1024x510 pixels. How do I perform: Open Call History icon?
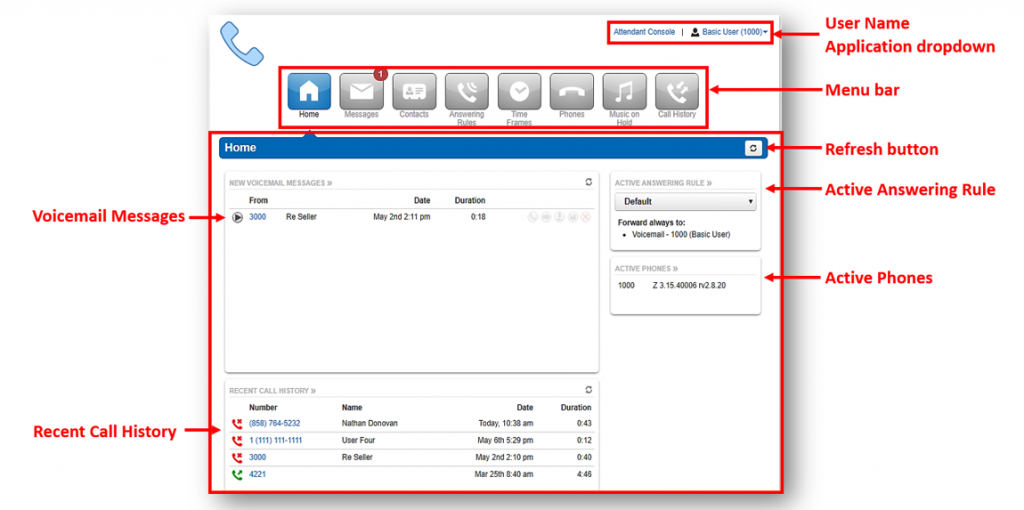tap(677, 91)
